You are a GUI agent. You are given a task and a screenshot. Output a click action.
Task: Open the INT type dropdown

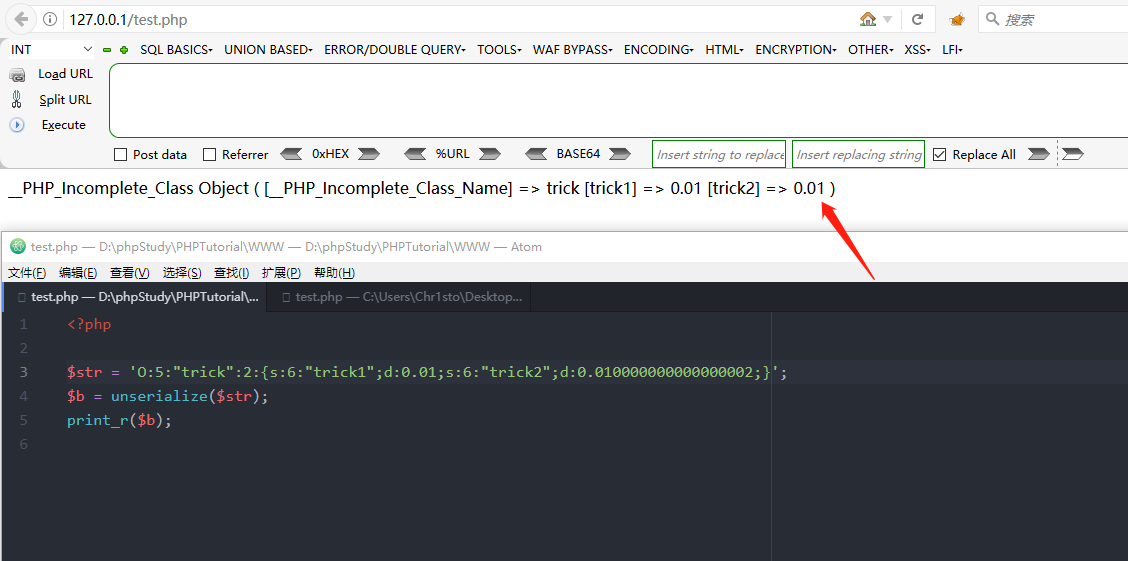[x=51, y=49]
